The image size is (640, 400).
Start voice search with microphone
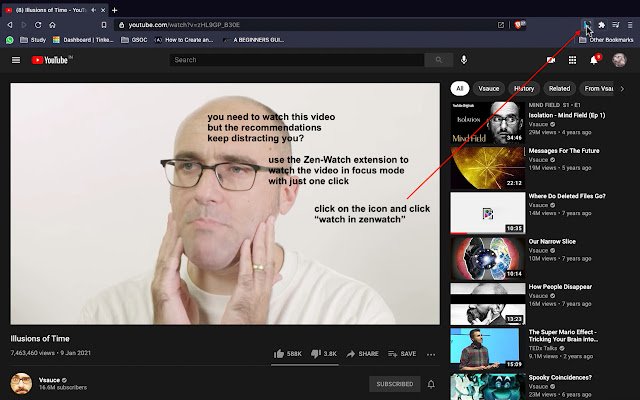click(x=464, y=60)
